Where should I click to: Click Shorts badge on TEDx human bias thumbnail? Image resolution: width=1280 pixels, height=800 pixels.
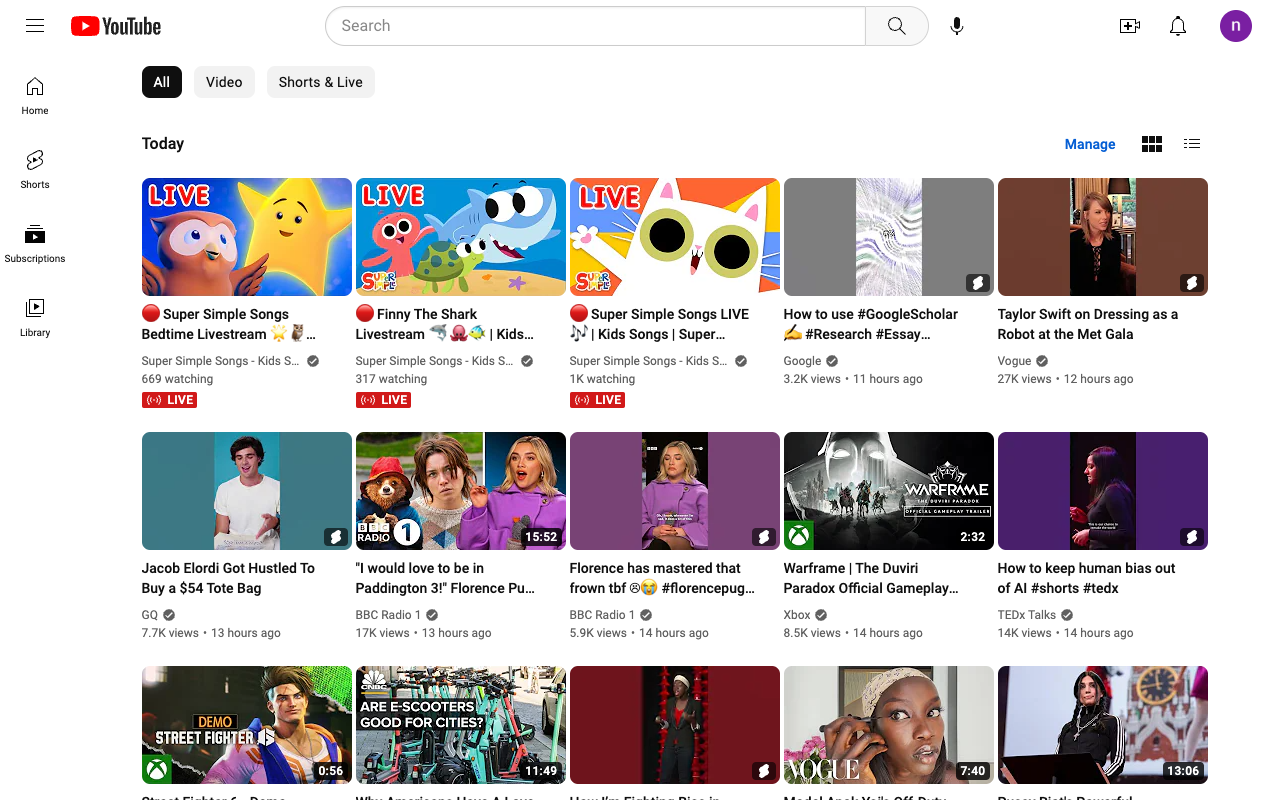click(x=1191, y=537)
